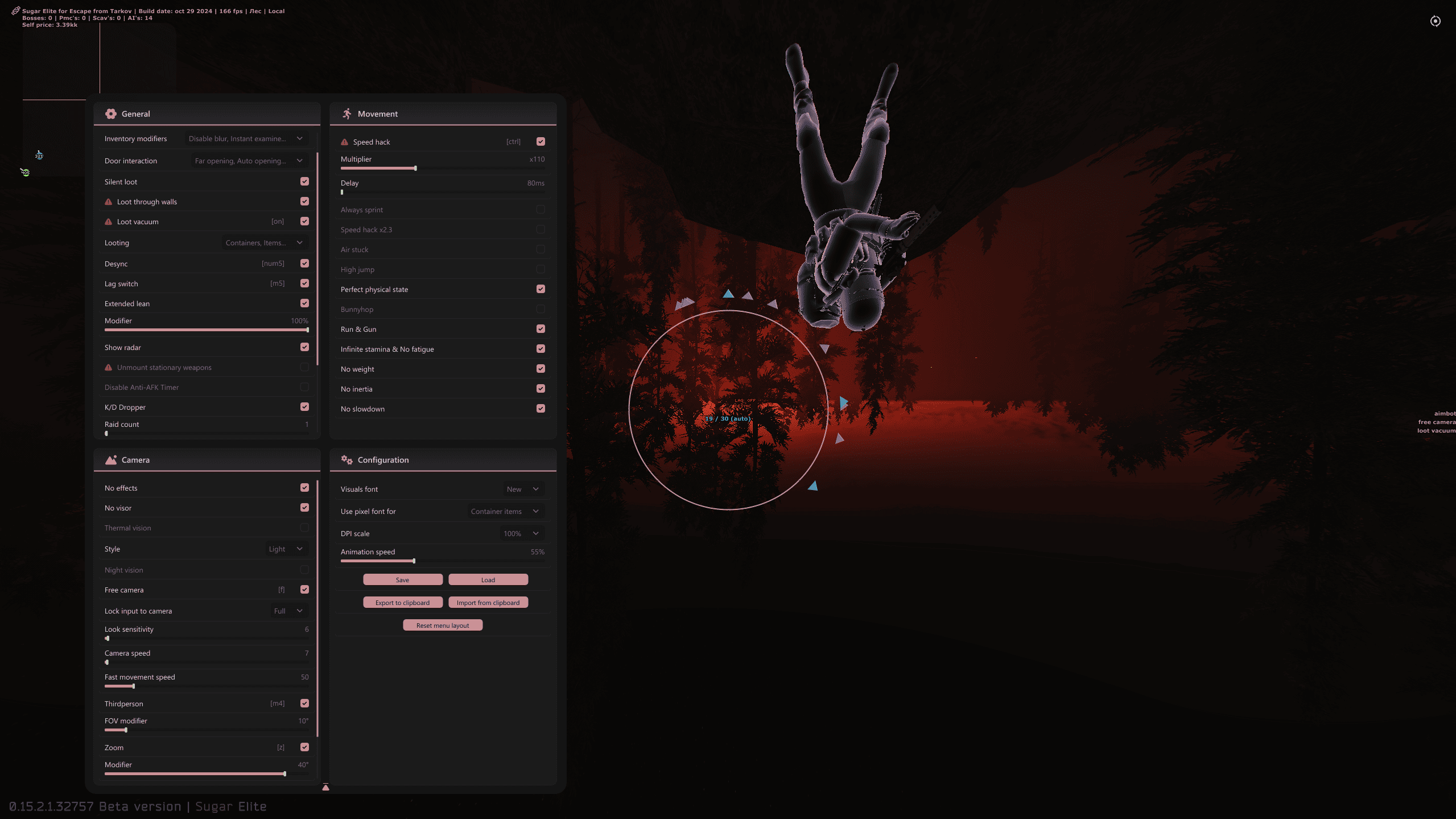Viewport: 1456px width, 819px height.
Task: Click the warning triangle beside Speed hack
Action: click(x=344, y=142)
